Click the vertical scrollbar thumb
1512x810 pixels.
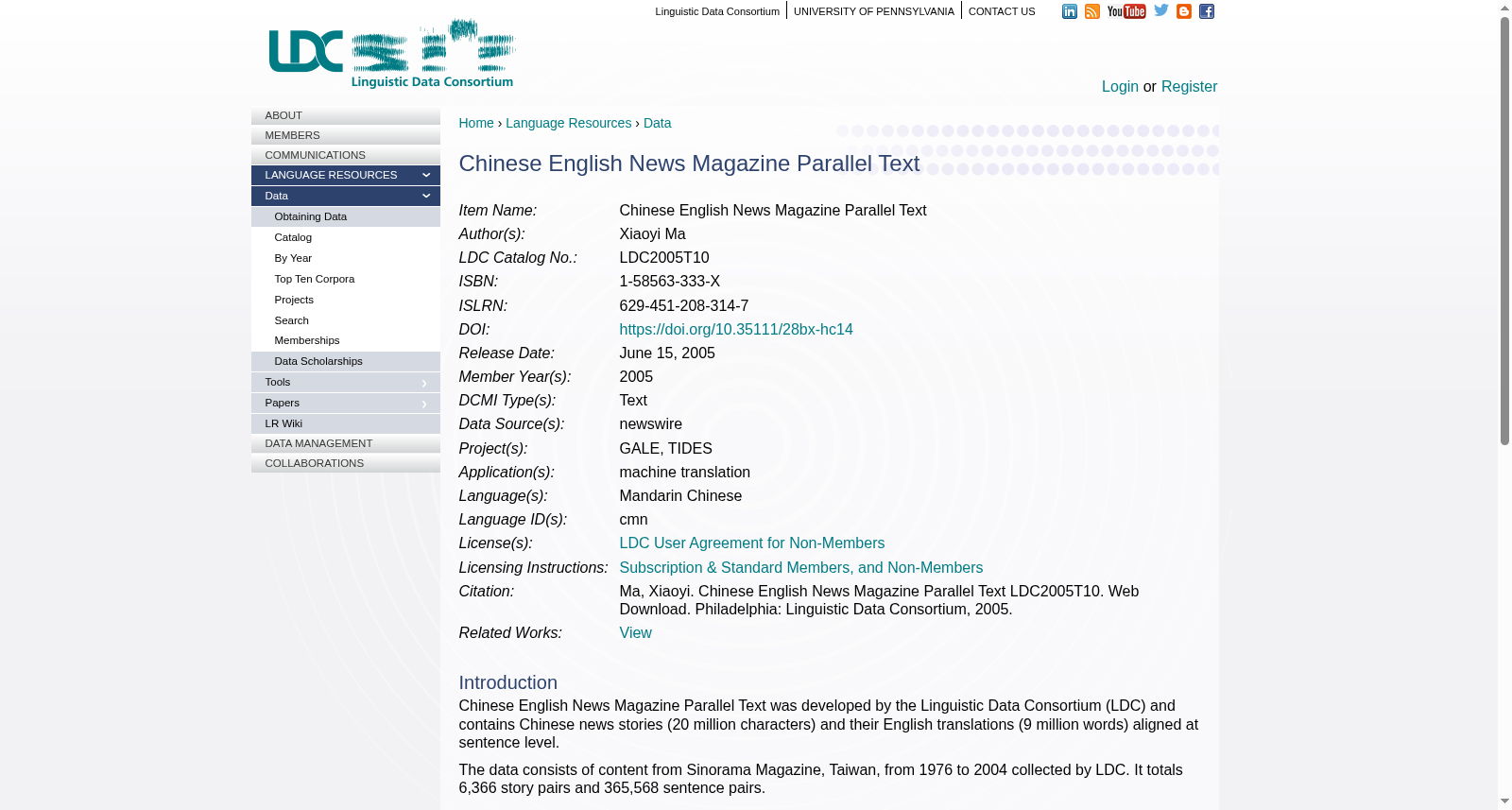(x=1504, y=230)
